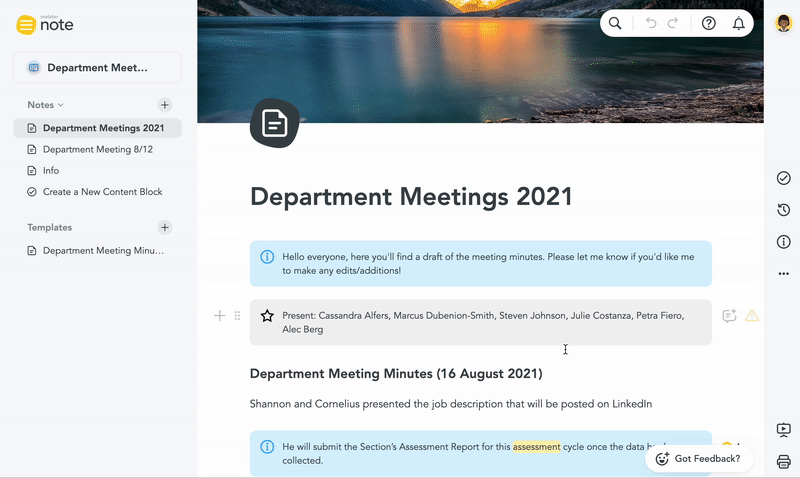
Task: Add a comment to the Present block
Action: pos(729,316)
